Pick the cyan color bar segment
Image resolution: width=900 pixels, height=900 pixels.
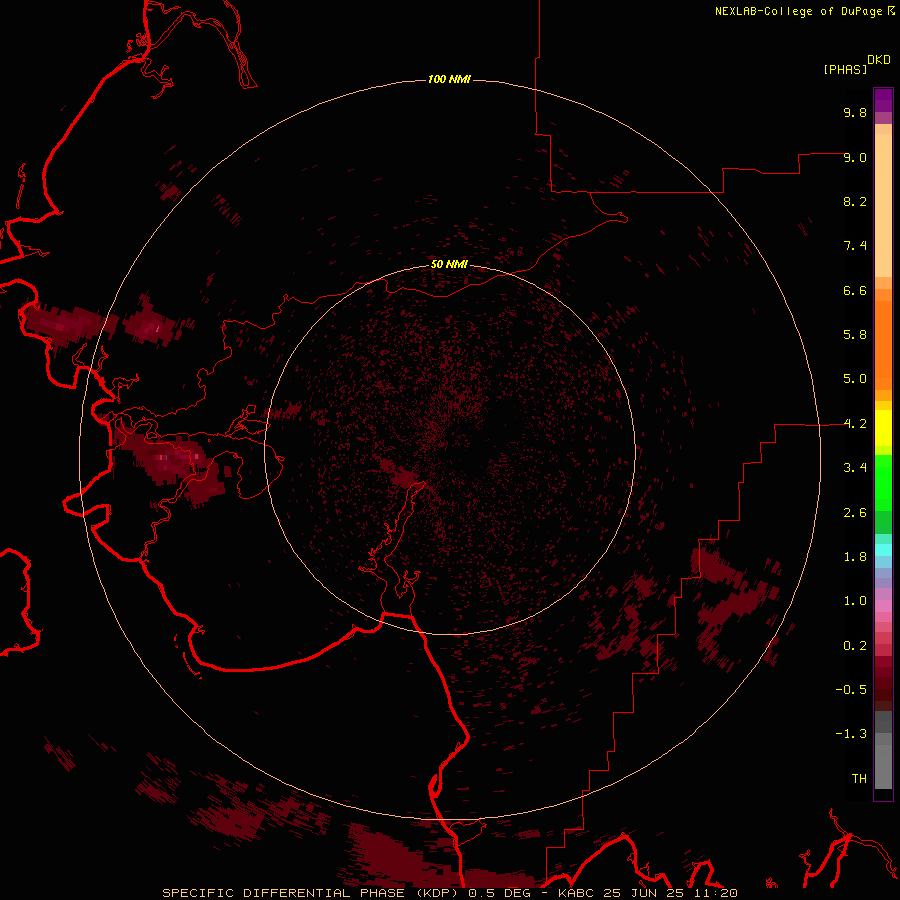coord(883,550)
